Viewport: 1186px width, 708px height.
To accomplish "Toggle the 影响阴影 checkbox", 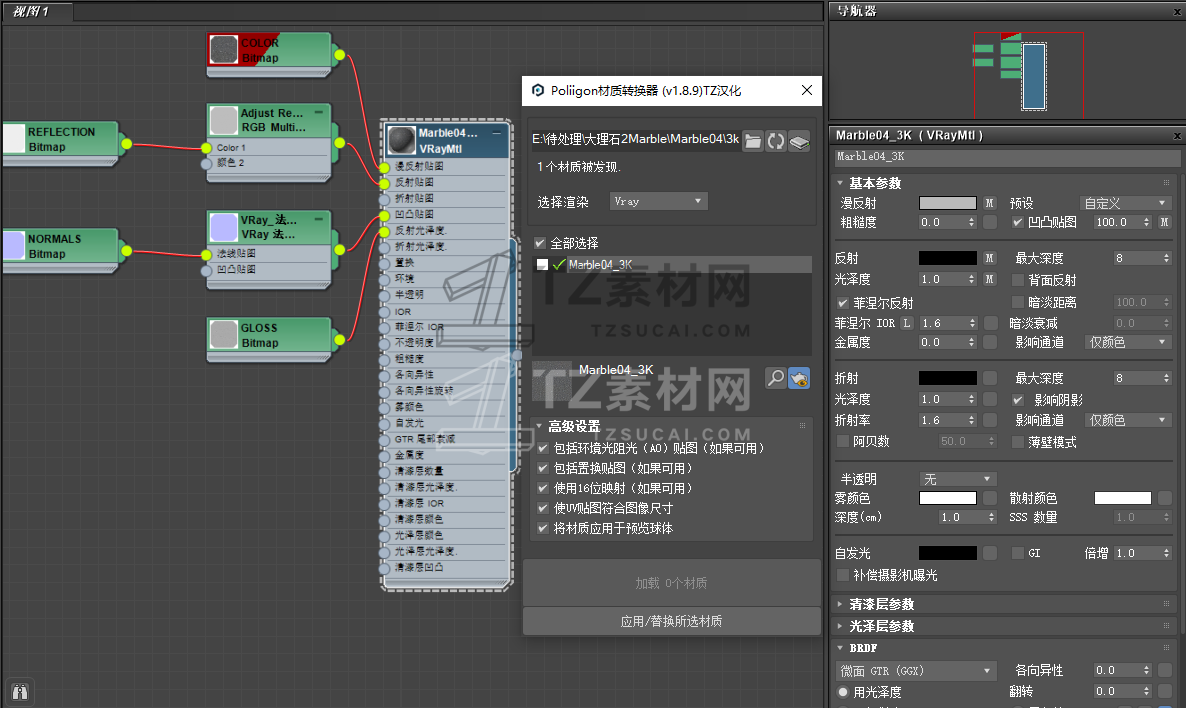I will click(x=1018, y=399).
